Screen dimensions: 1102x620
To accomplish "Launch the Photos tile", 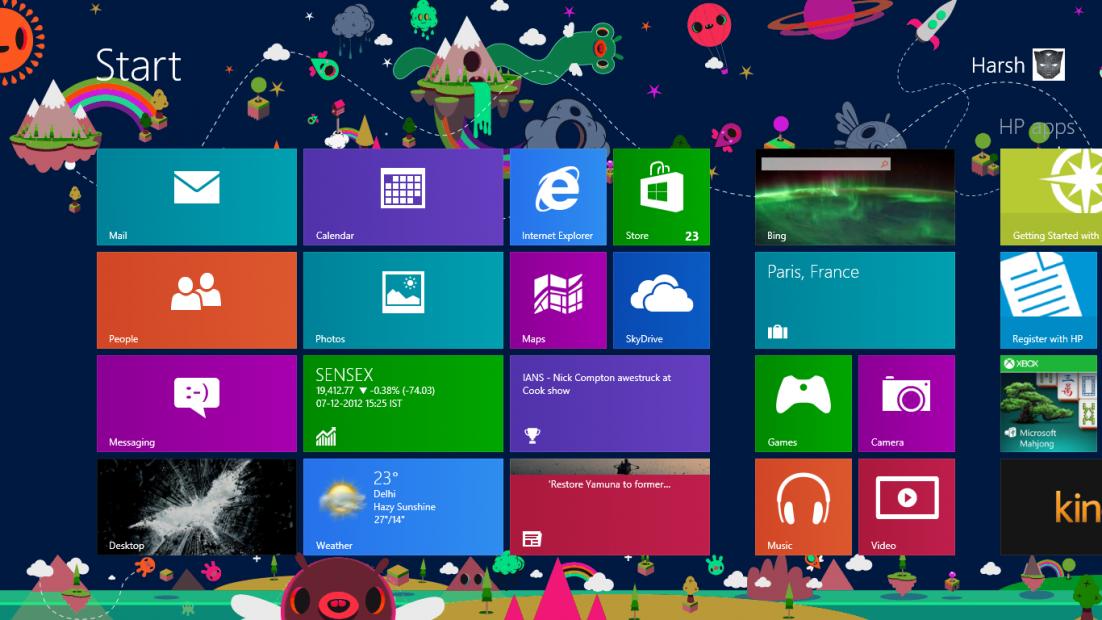I will (403, 300).
